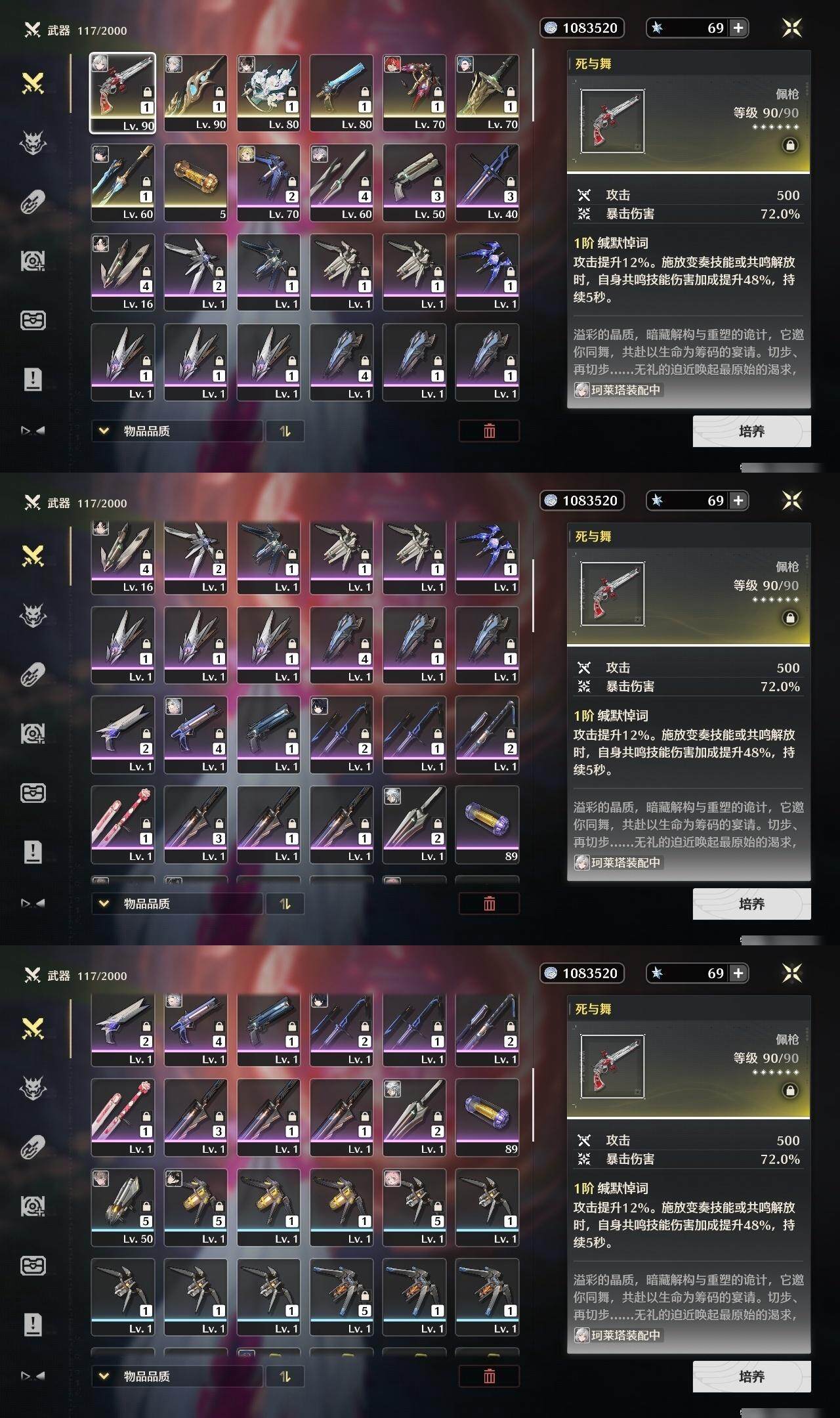Toggle lock icon on the Lv. 90 pistol tile
Screen dimensions: 840x1418
pos(147,93)
